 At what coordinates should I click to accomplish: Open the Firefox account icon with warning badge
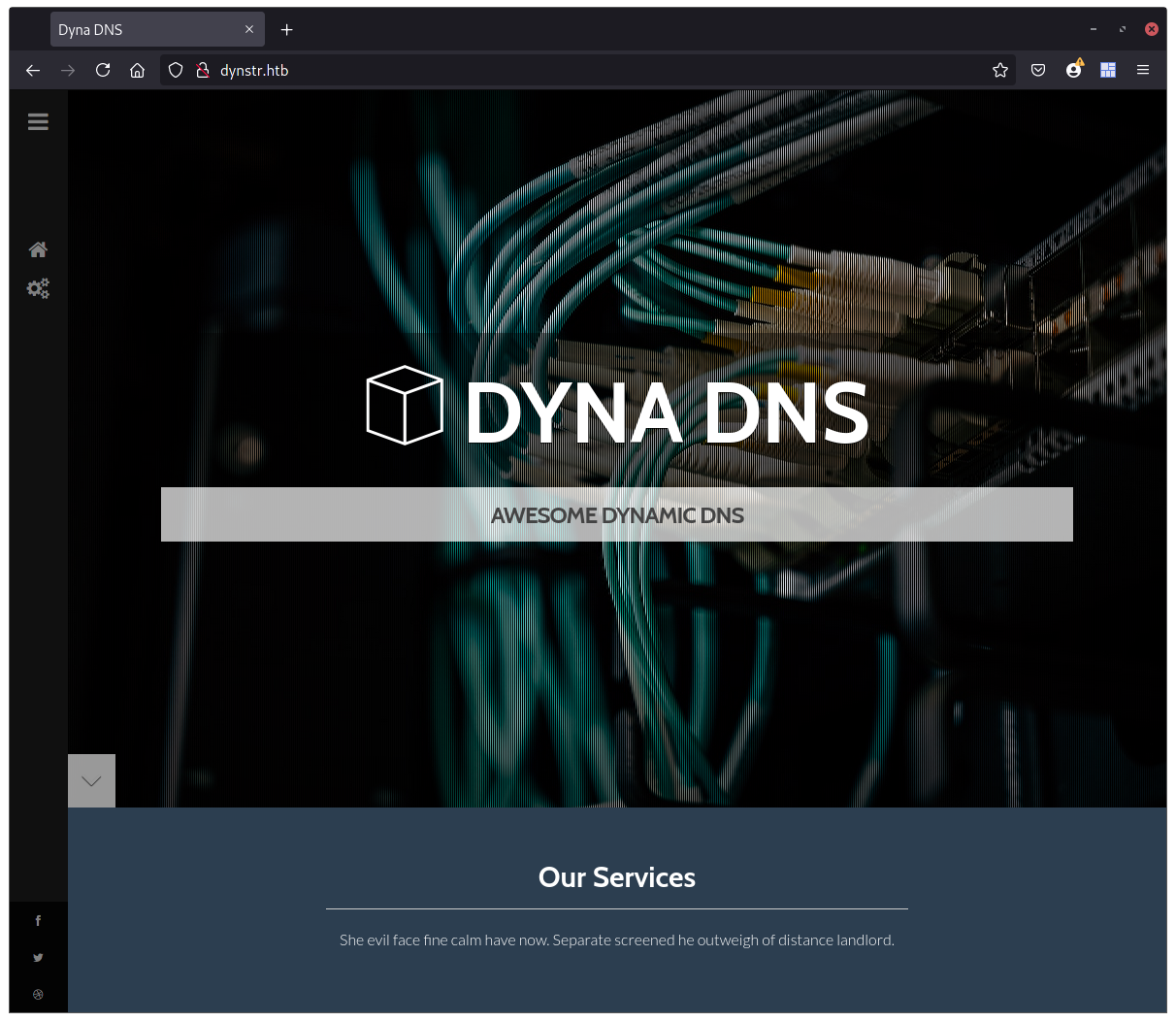coord(1073,70)
